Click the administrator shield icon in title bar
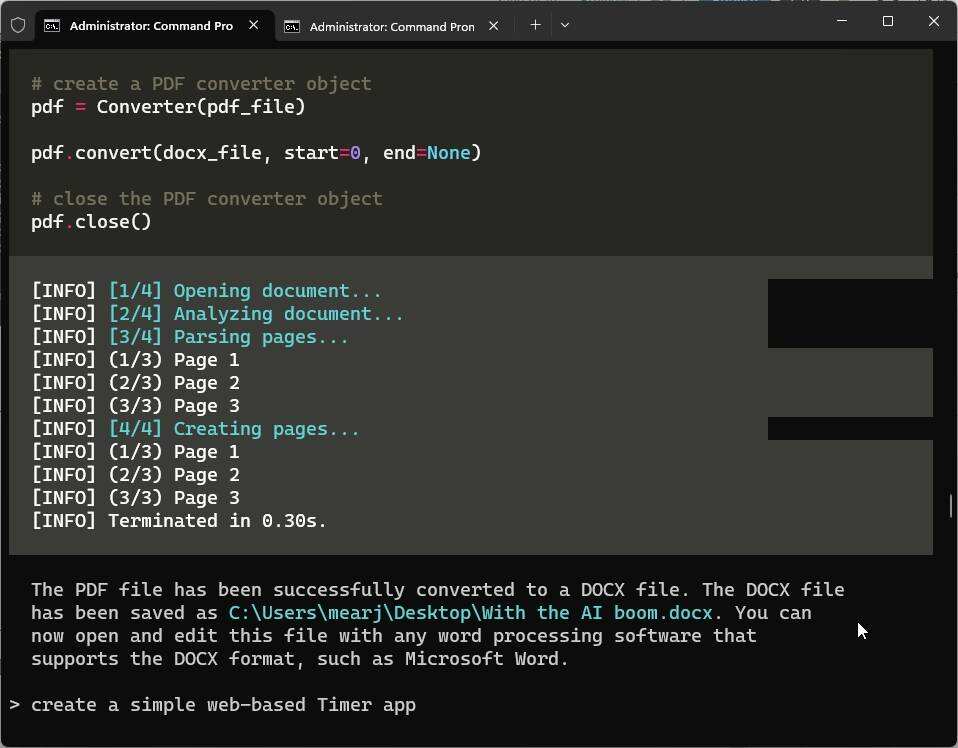Screen dimensions: 958x748 point(18,25)
